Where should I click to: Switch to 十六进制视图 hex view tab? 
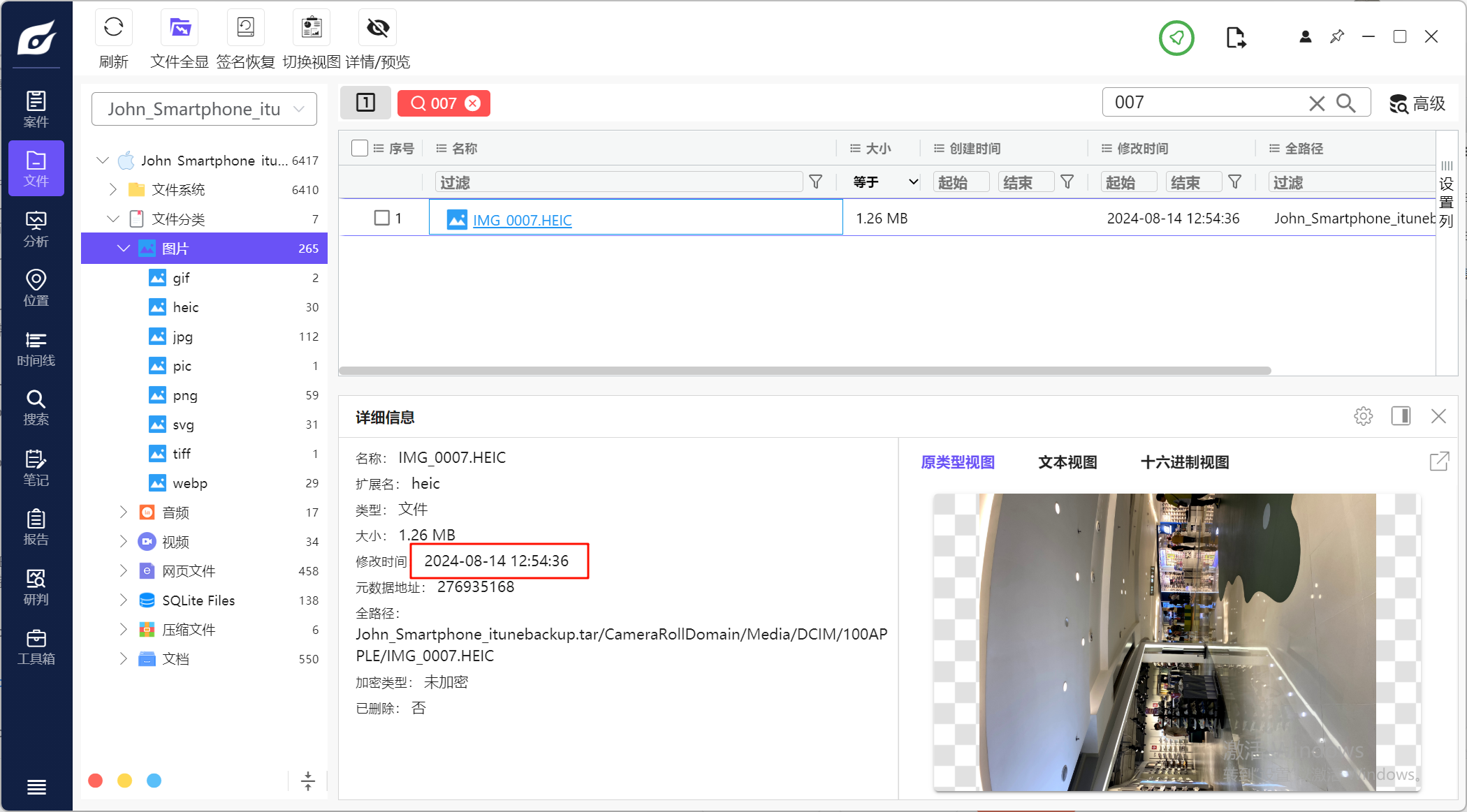click(1184, 462)
